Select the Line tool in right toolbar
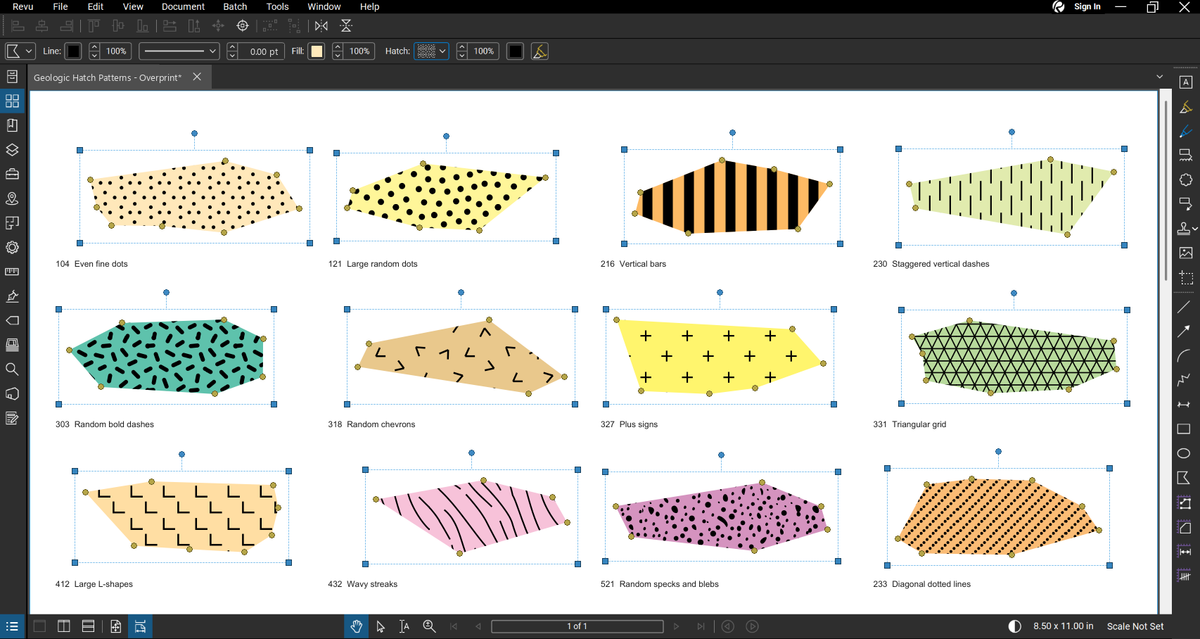The height and width of the screenshot is (639, 1200). [1185, 307]
